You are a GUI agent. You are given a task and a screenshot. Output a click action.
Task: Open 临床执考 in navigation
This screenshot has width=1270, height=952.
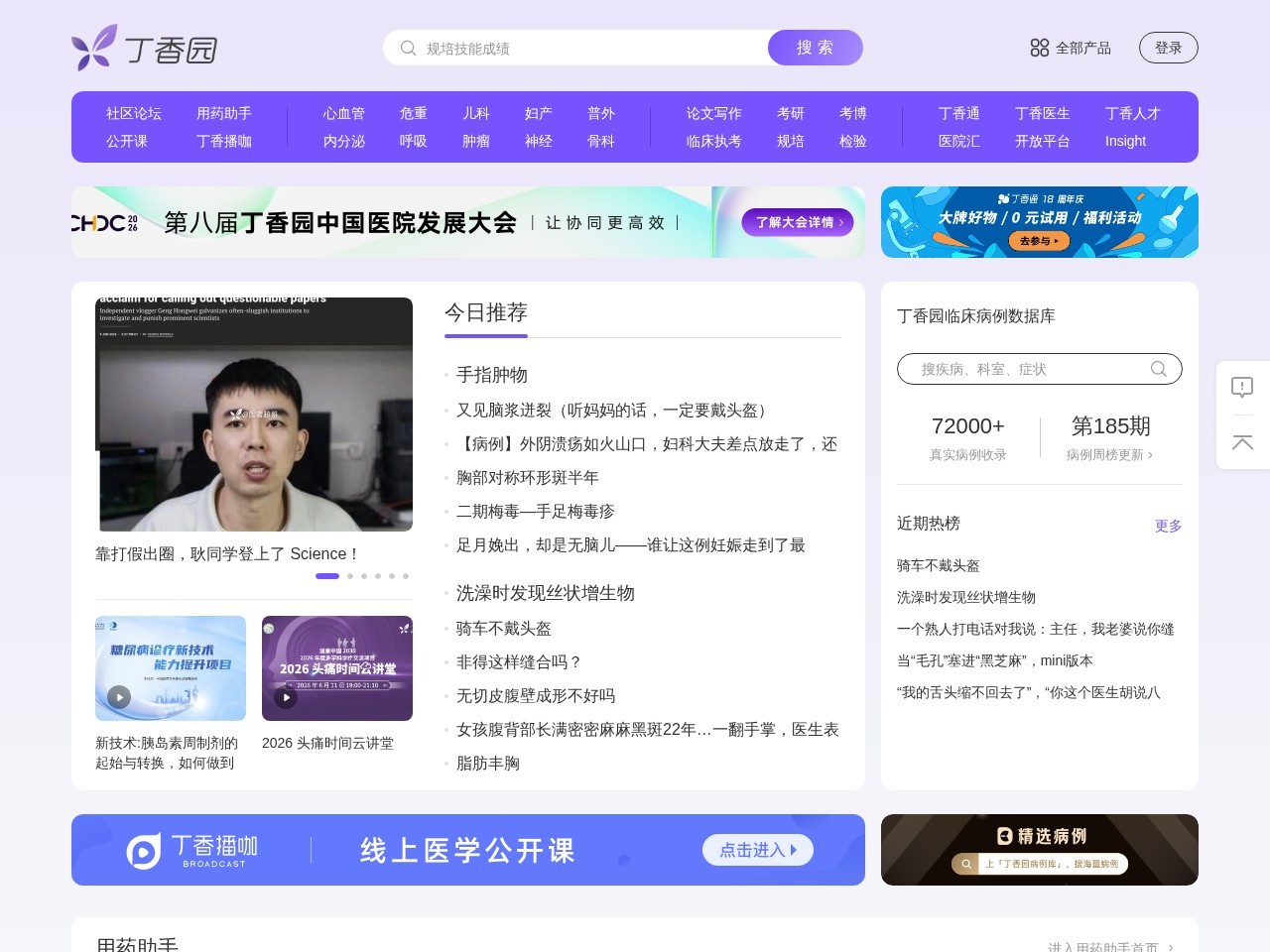(x=714, y=141)
